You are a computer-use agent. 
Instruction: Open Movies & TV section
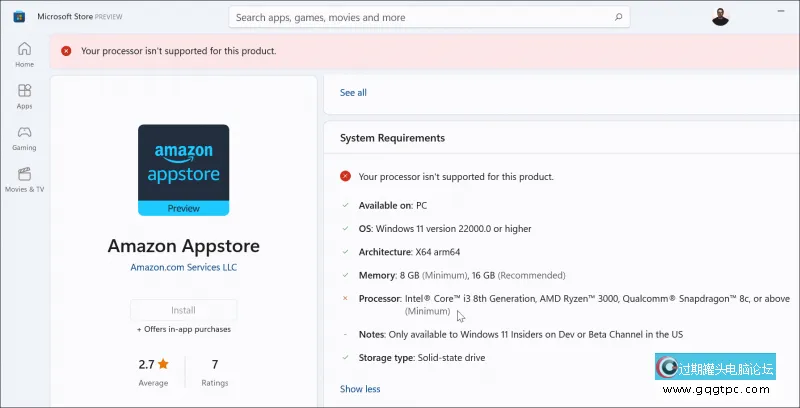(x=24, y=179)
